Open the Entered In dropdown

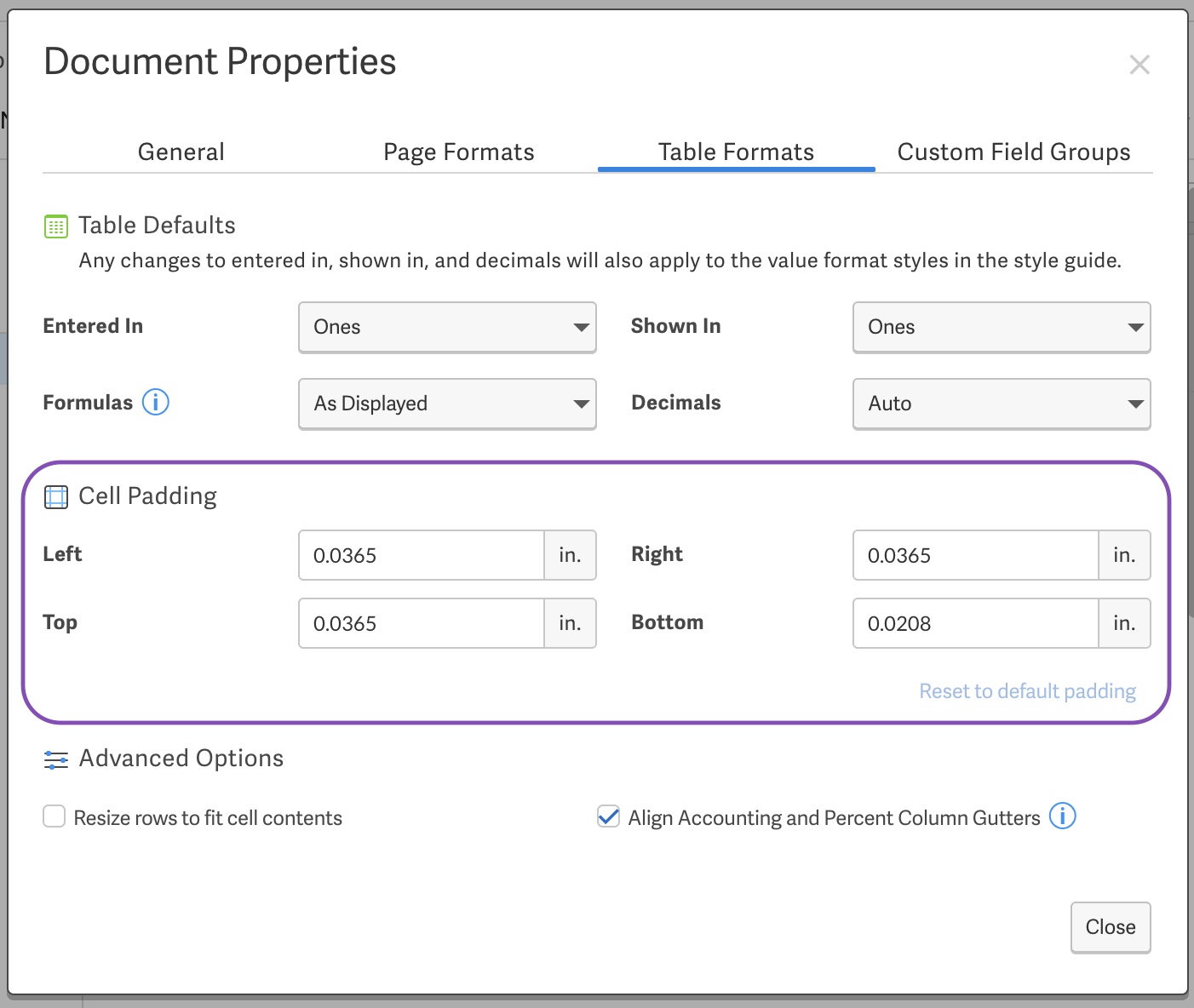coord(447,327)
